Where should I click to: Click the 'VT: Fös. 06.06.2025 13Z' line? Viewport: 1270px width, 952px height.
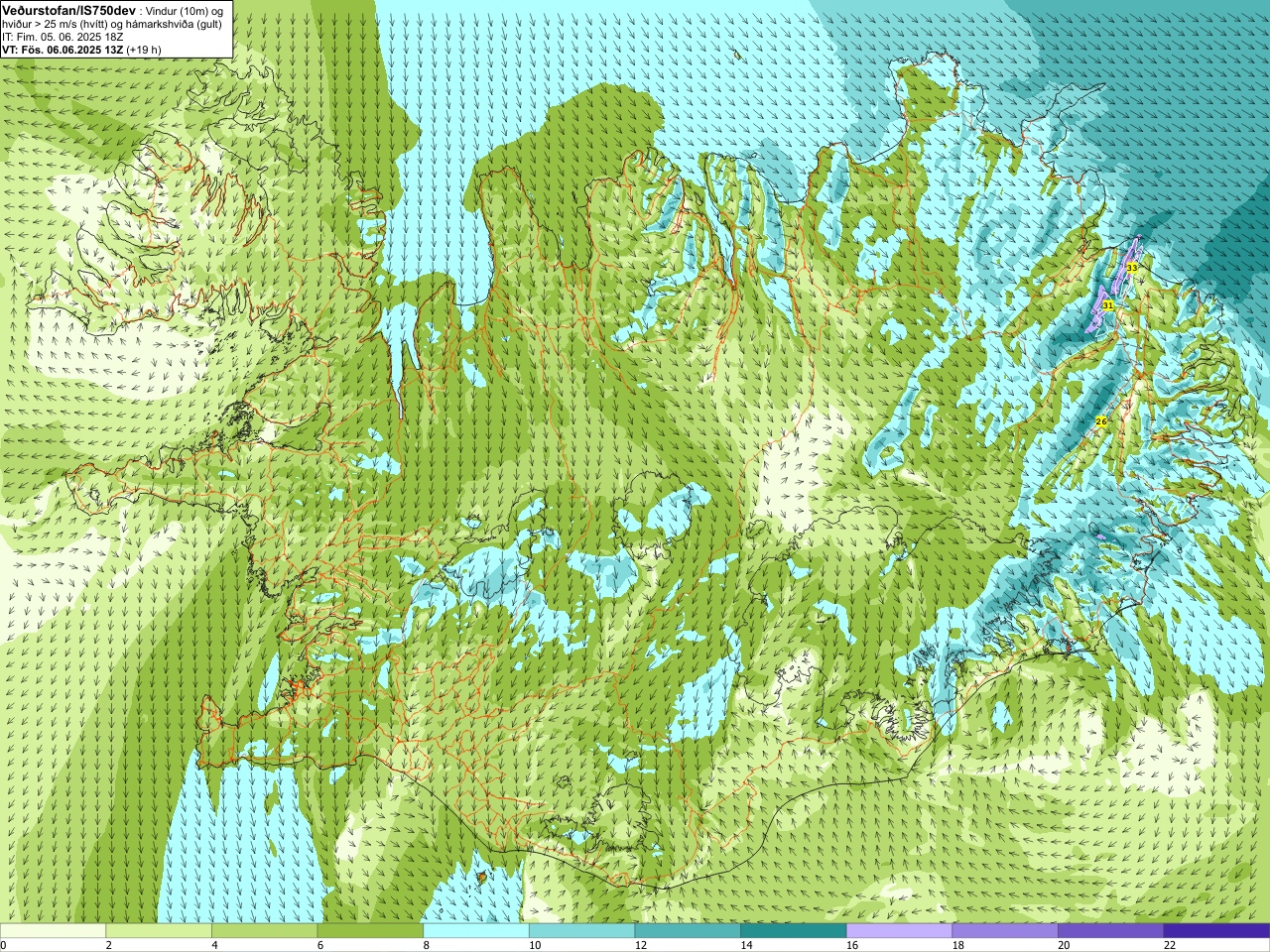[x=63, y=50]
